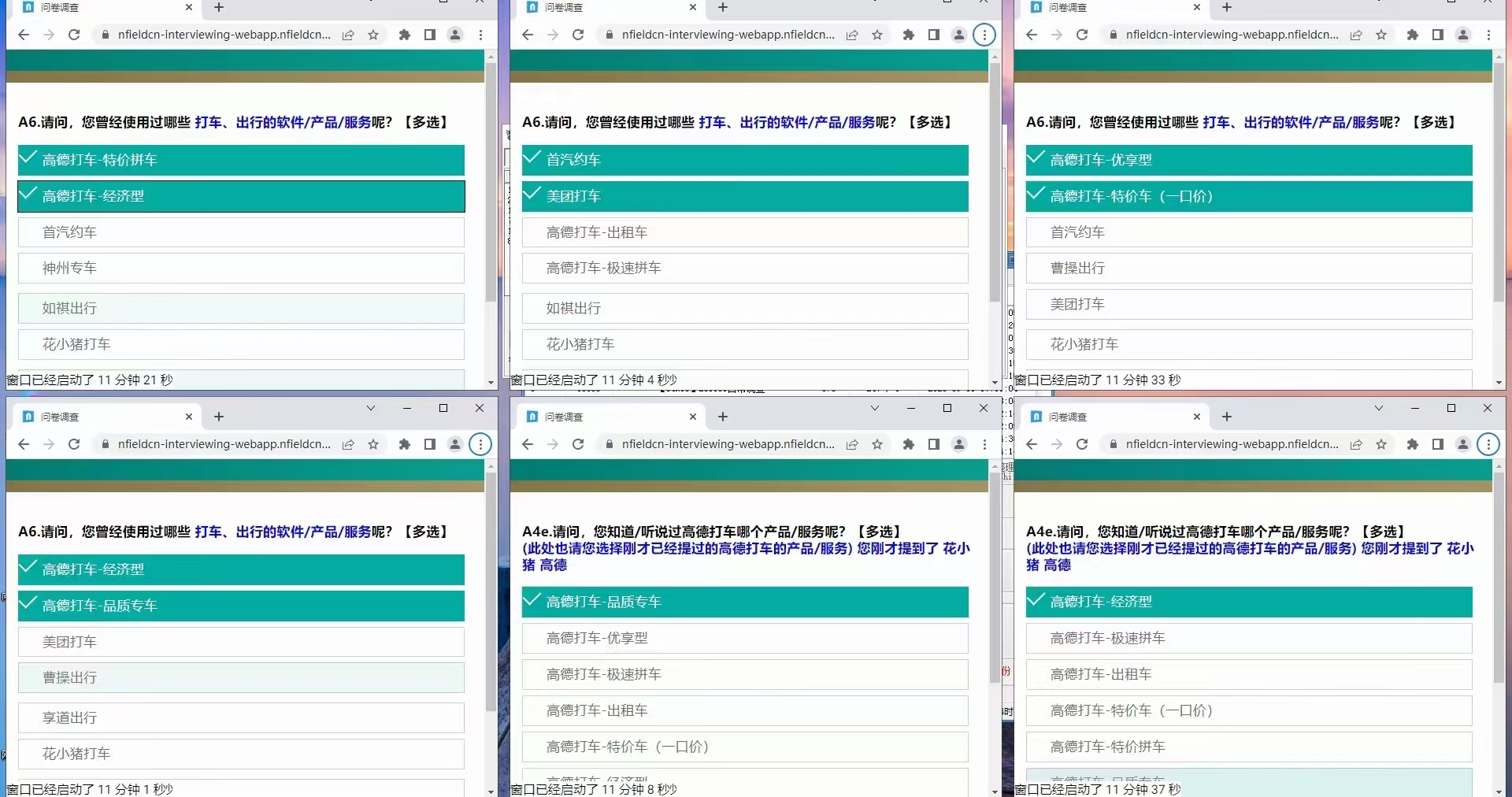Open side panel icon in top-left window
The height and width of the screenshot is (797, 1512).
pyautogui.click(x=430, y=35)
